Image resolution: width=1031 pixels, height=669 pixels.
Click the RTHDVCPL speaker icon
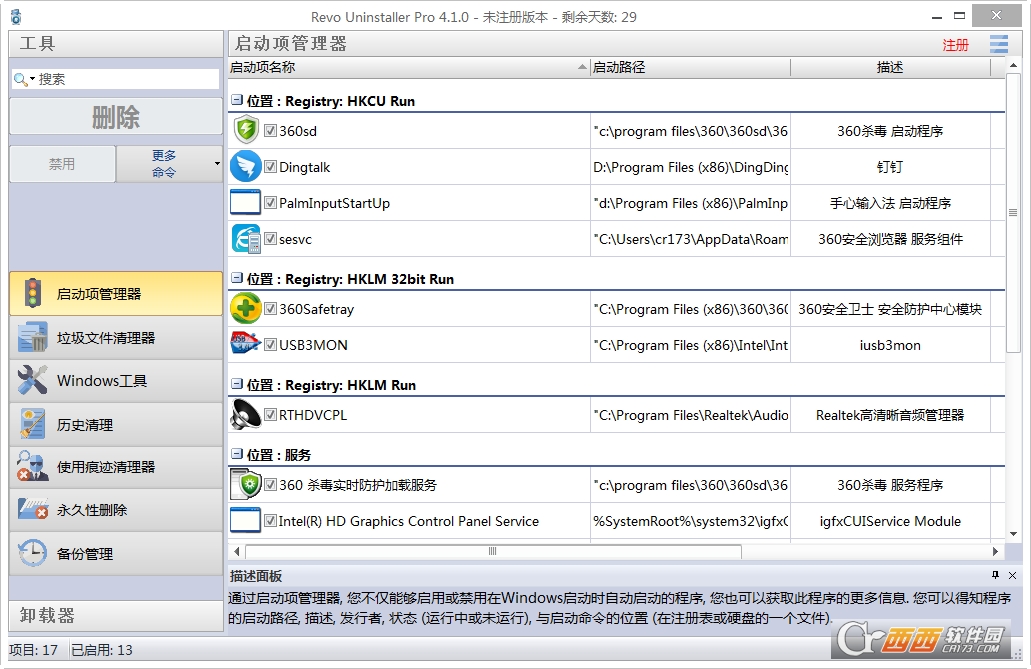click(246, 414)
